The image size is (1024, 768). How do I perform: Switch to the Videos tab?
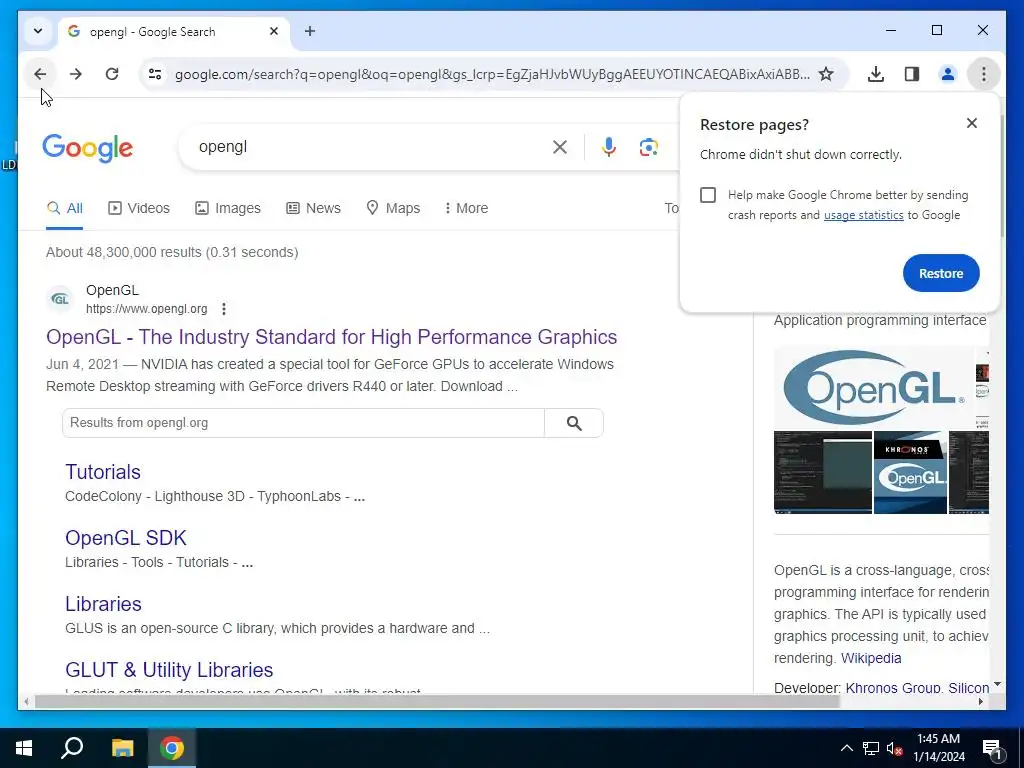click(138, 208)
